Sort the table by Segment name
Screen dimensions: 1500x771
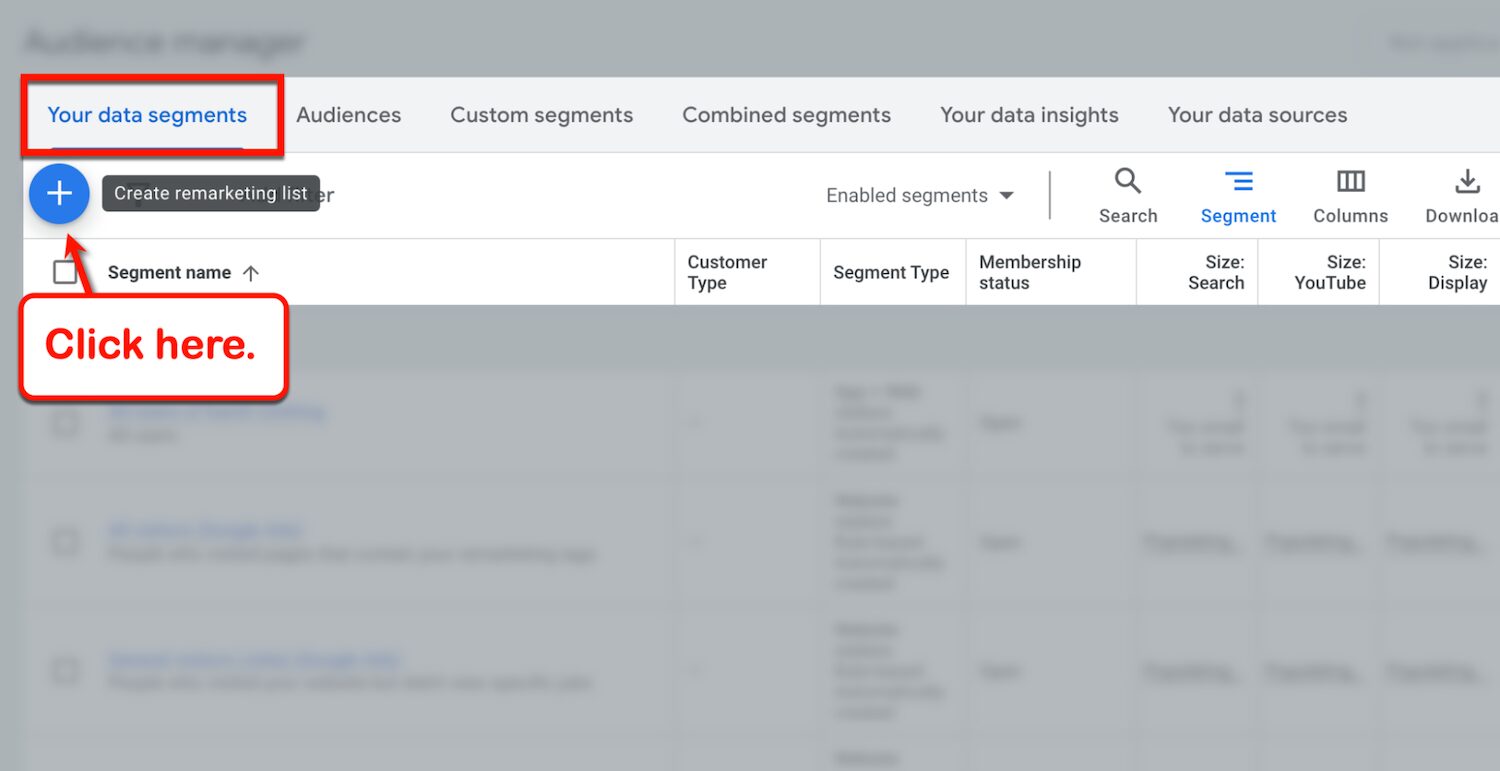[x=183, y=273]
